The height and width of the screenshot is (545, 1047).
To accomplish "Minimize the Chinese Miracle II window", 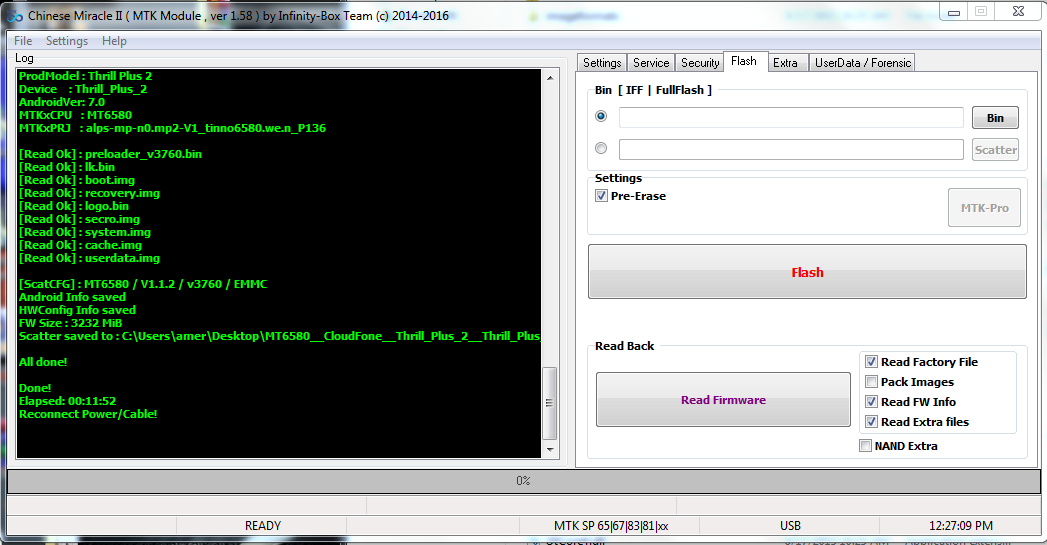I will [954, 11].
